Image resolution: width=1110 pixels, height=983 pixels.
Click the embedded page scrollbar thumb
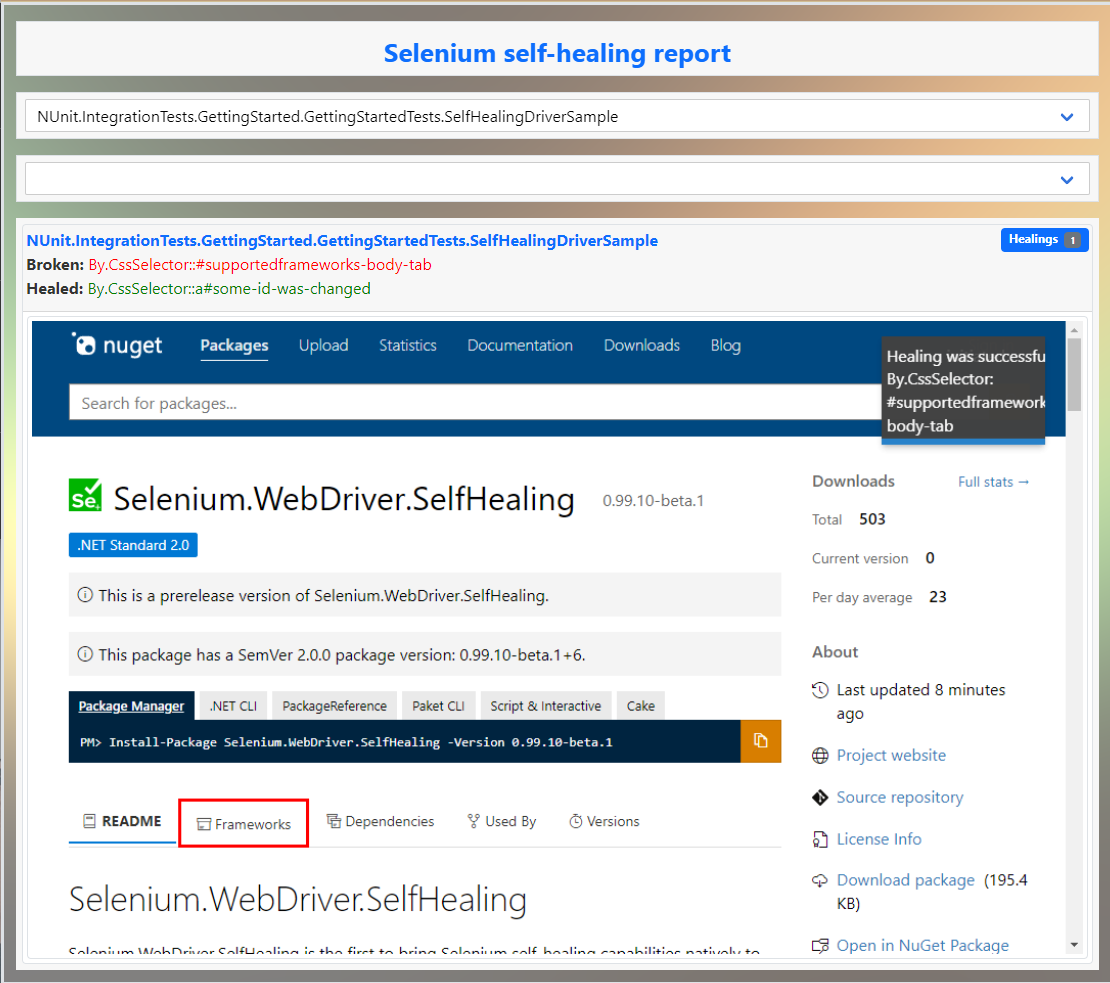(x=1074, y=374)
